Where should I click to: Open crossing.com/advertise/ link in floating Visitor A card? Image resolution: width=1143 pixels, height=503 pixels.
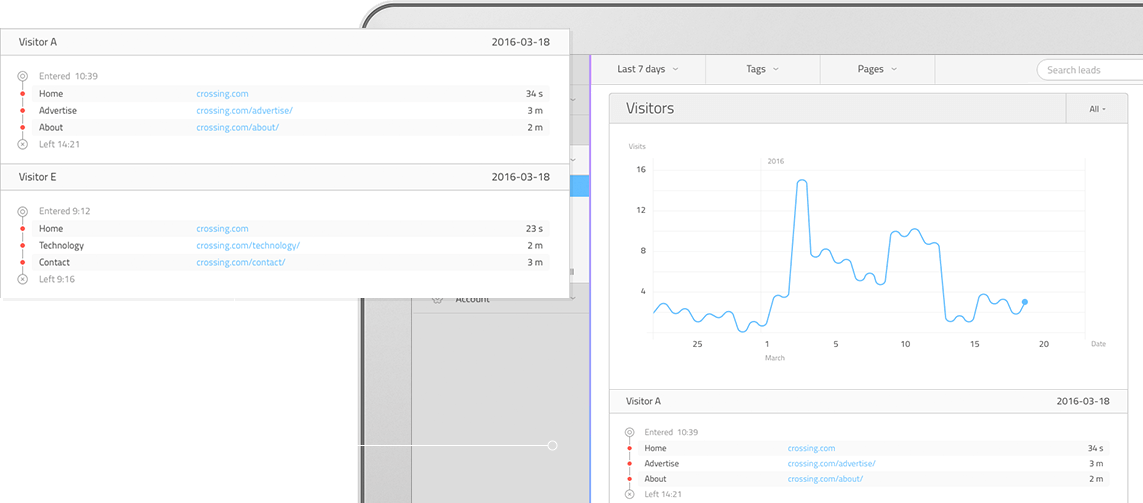[244, 111]
